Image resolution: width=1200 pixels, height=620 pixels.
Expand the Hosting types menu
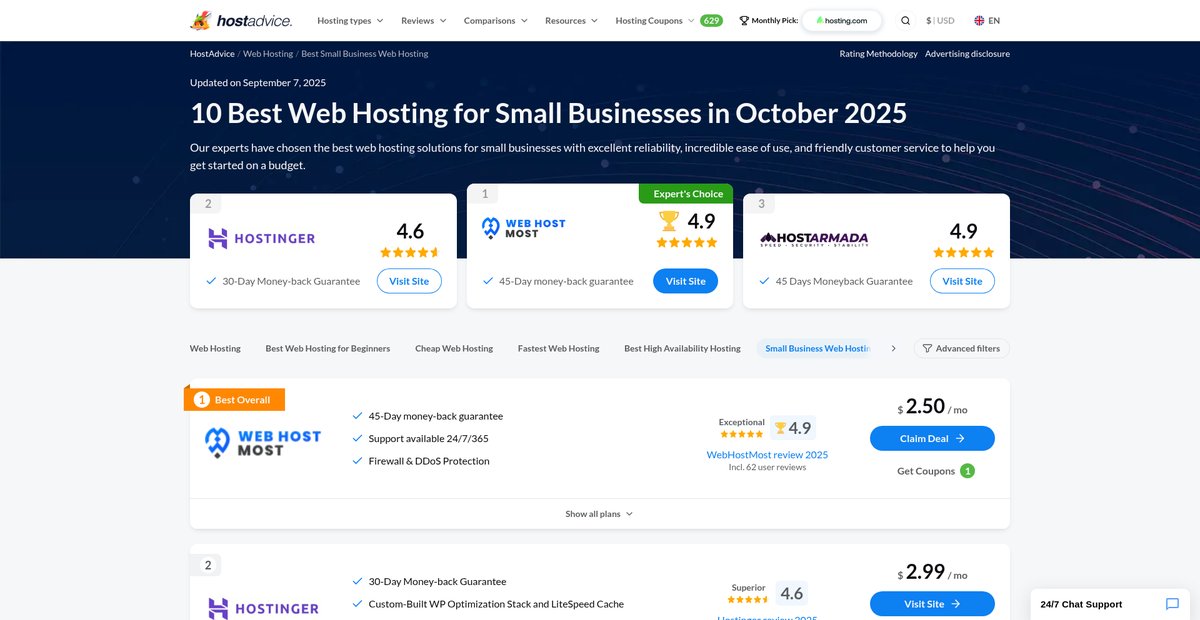click(x=350, y=20)
